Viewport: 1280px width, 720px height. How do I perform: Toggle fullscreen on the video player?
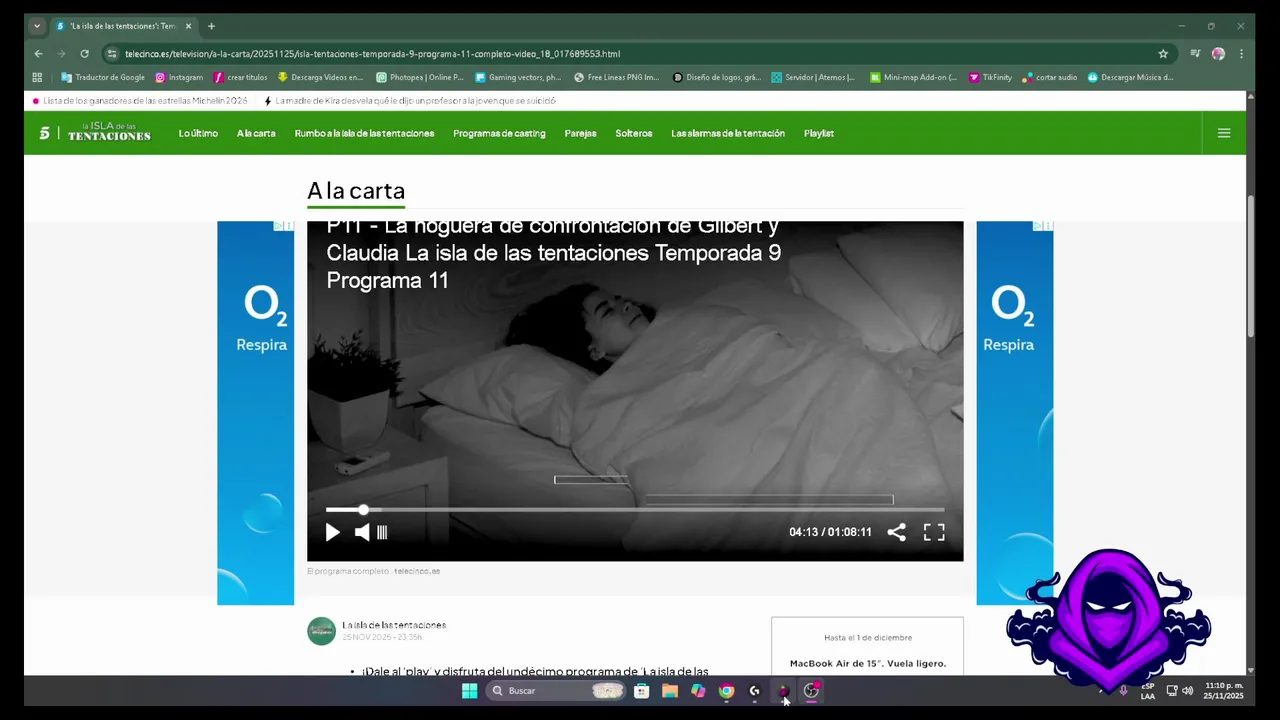click(934, 533)
